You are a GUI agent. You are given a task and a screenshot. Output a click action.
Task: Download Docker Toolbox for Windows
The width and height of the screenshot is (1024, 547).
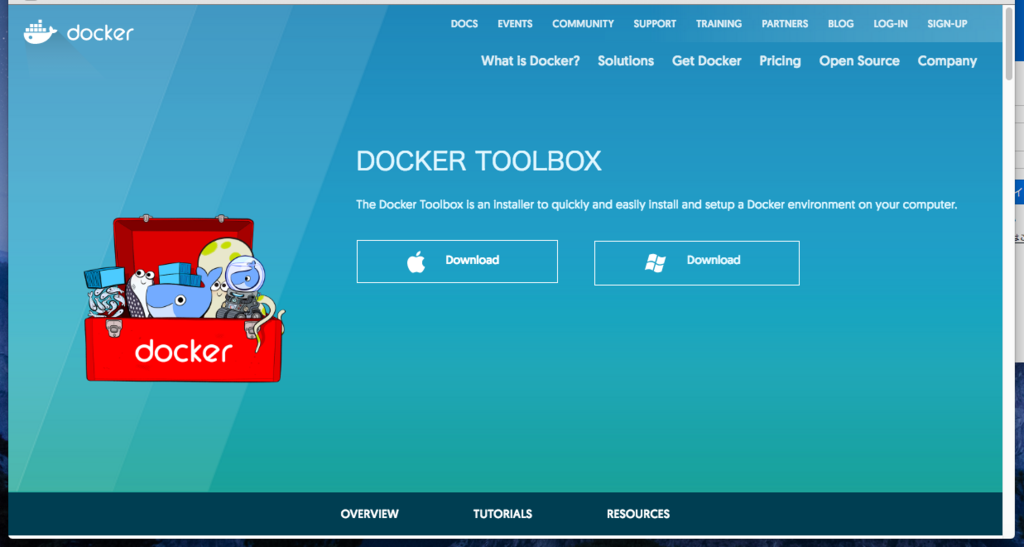point(697,263)
